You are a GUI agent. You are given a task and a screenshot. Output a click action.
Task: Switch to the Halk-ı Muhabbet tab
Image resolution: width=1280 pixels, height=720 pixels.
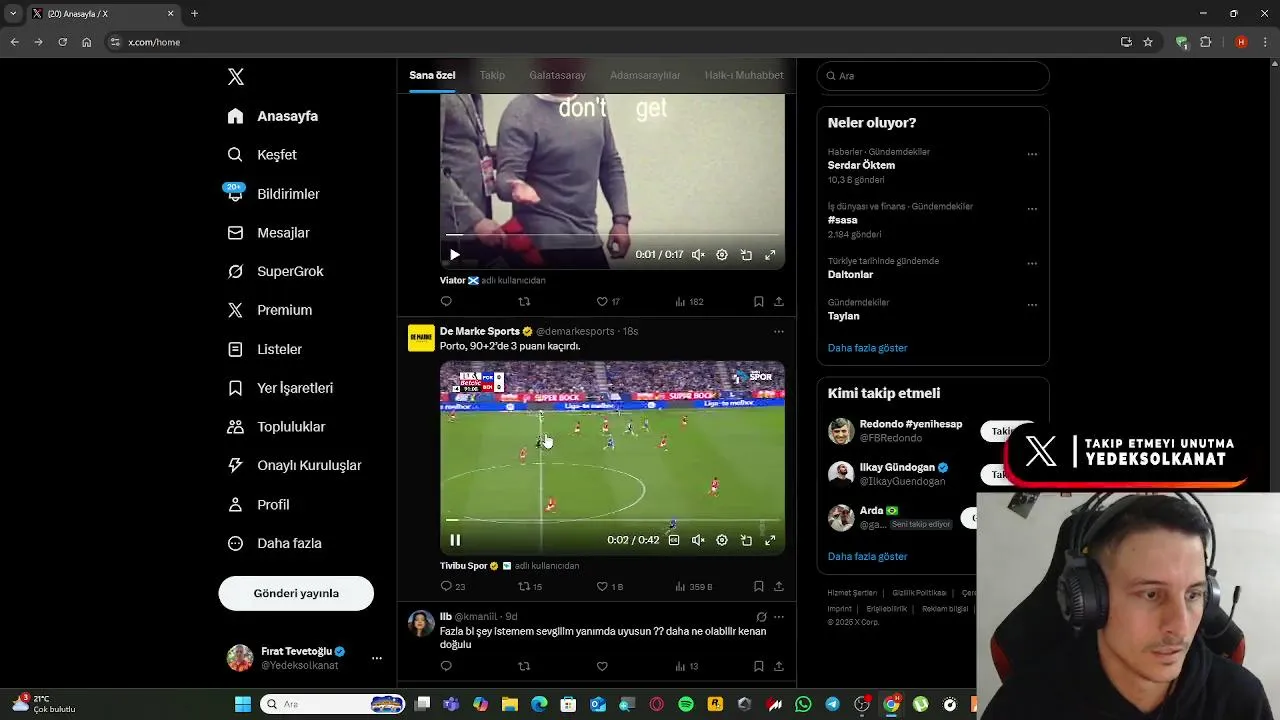tap(744, 75)
